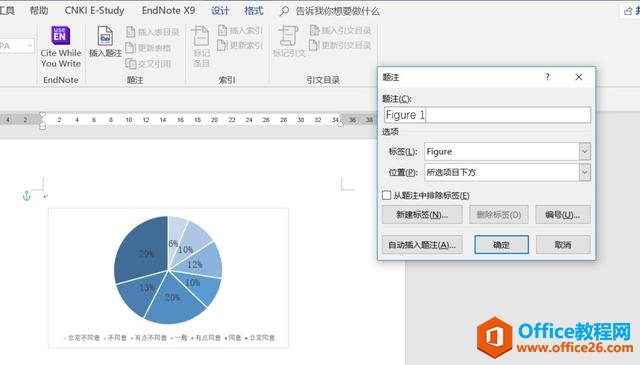
Task: Click Cross-reference (交叉引用) command
Action: point(148,64)
